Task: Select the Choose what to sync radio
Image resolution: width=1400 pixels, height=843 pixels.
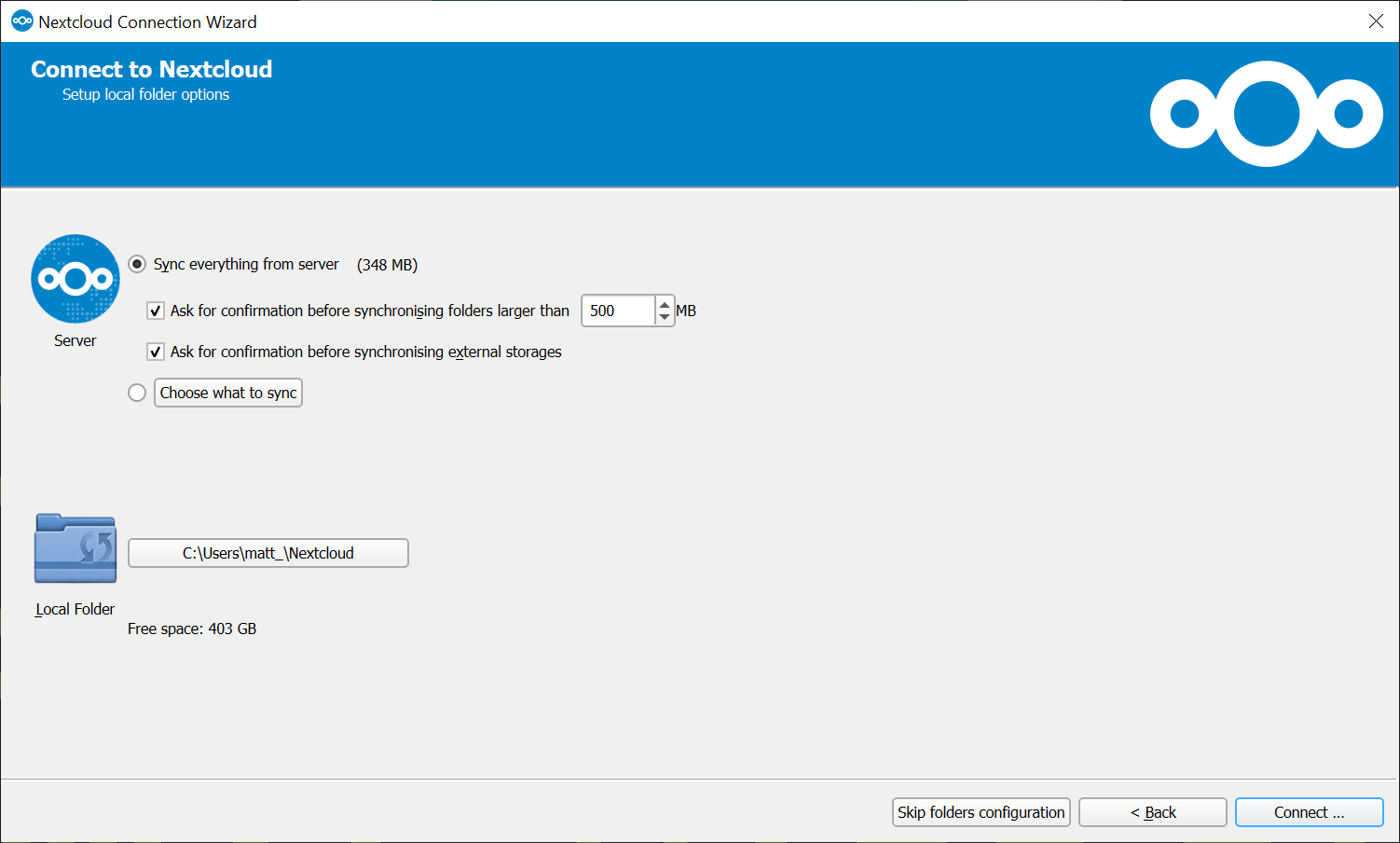Action: (137, 393)
